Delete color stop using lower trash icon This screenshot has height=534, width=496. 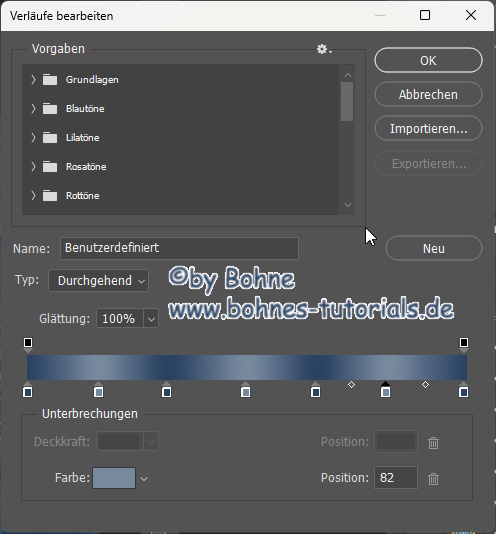coord(433,478)
